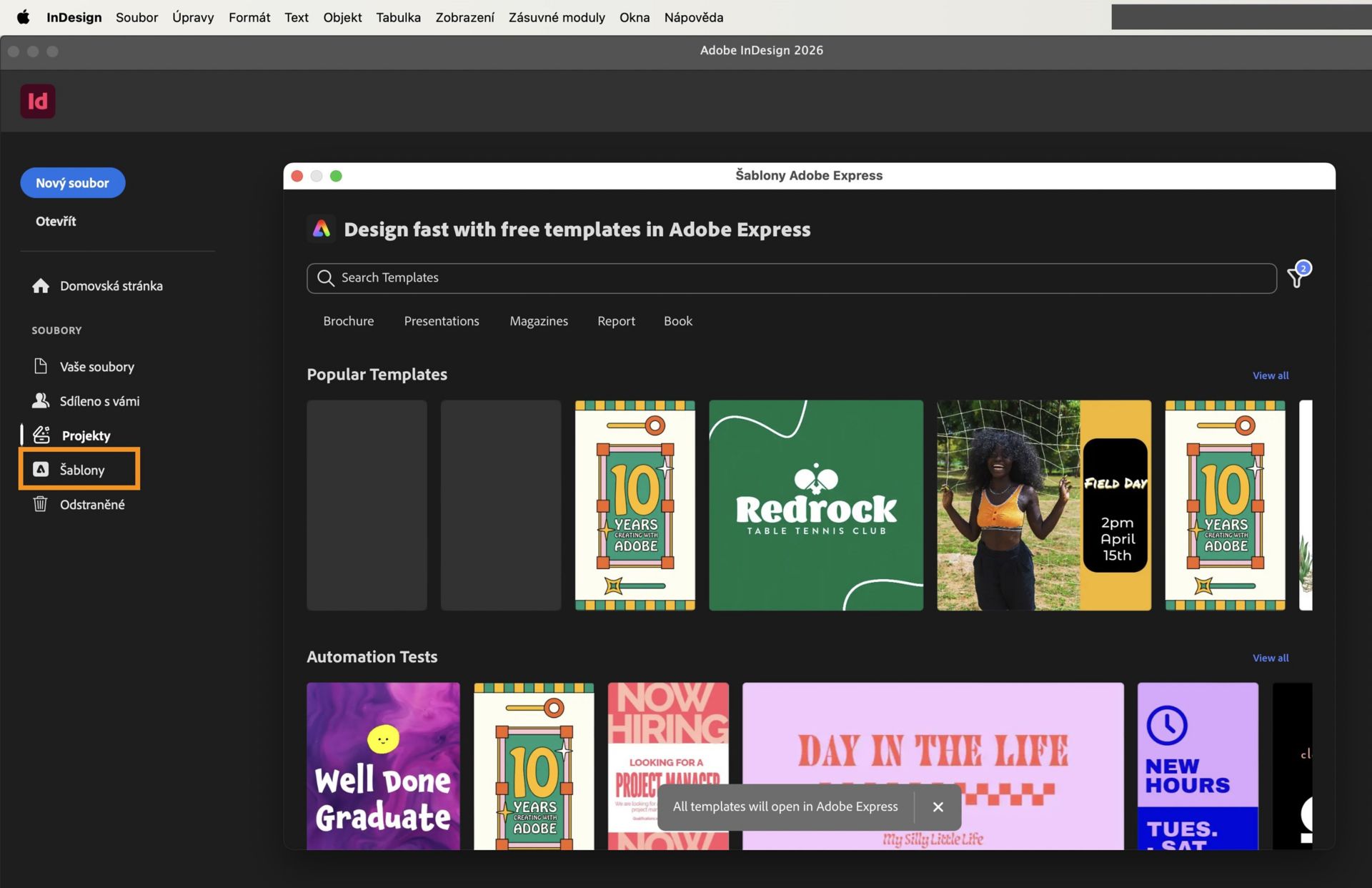Click View all next to Popular Templates
Screen dimensions: 1372x888
1270,375
